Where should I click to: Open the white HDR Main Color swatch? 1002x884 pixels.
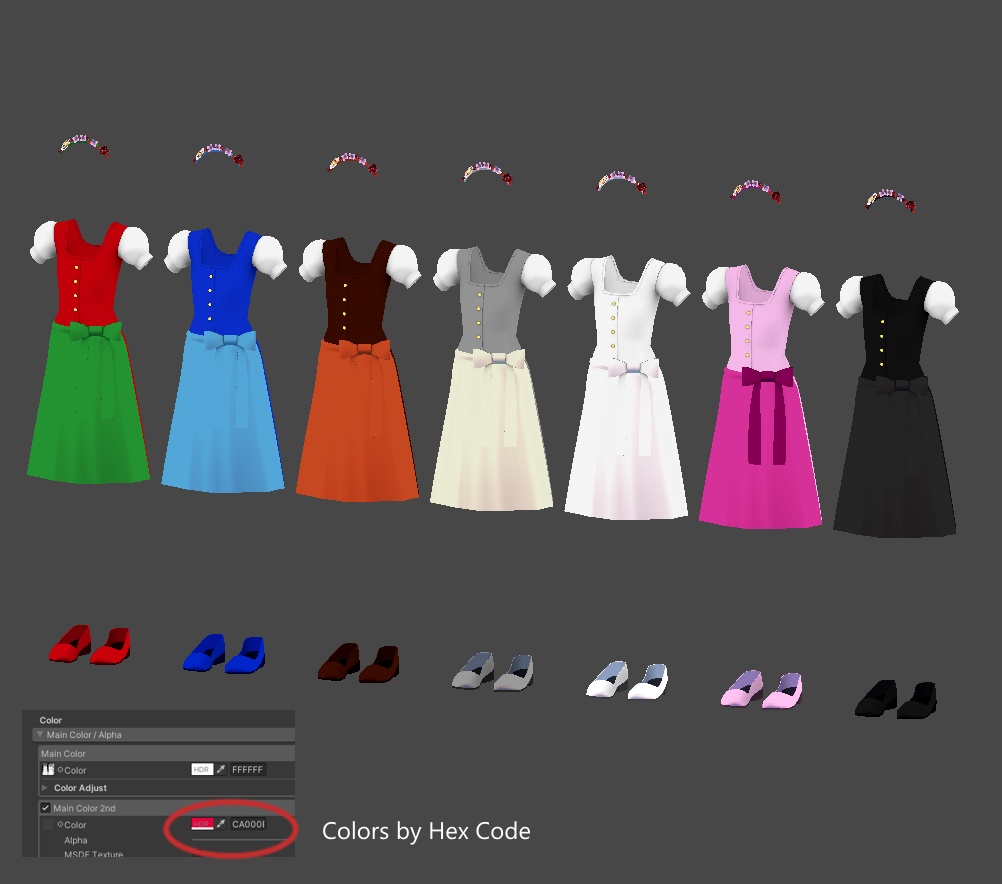[202, 770]
